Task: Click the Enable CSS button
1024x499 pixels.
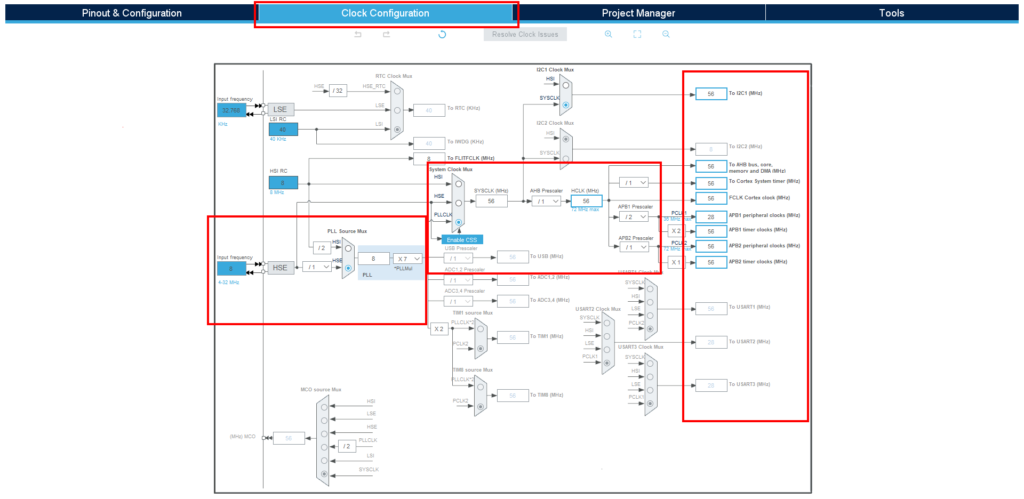Action: 462,240
